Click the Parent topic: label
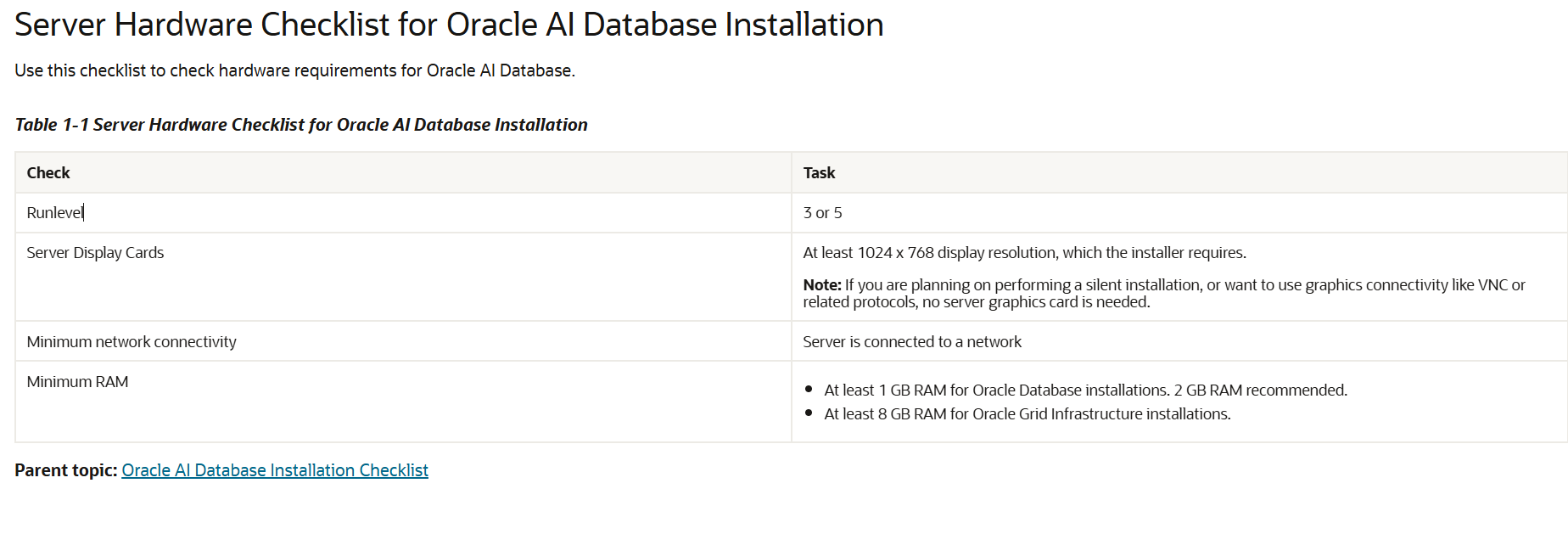The width and height of the screenshot is (1568, 545). [x=65, y=470]
